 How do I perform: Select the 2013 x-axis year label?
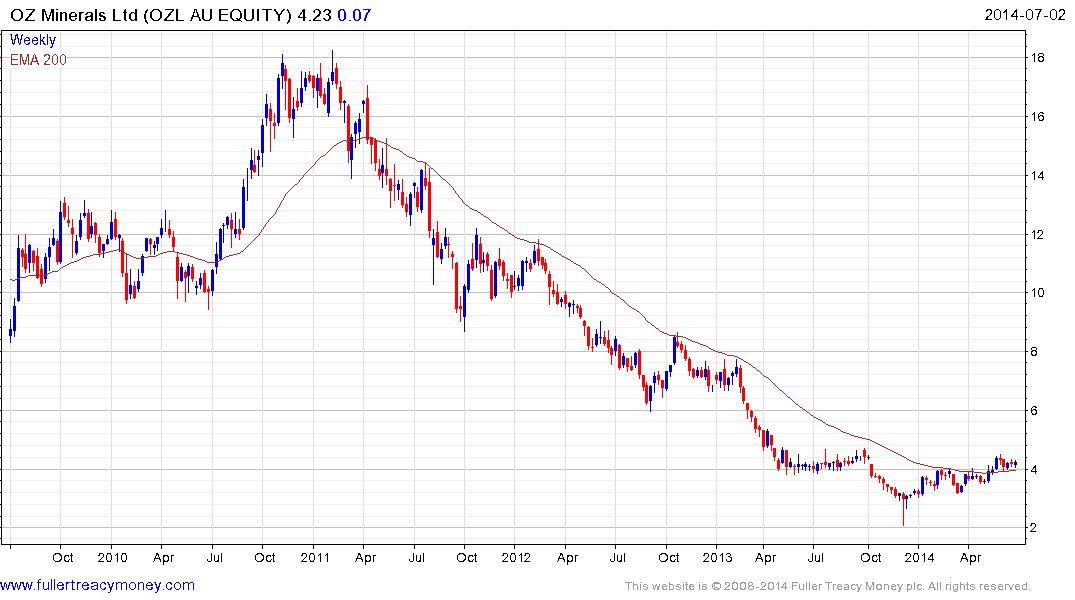coord(717,557)
